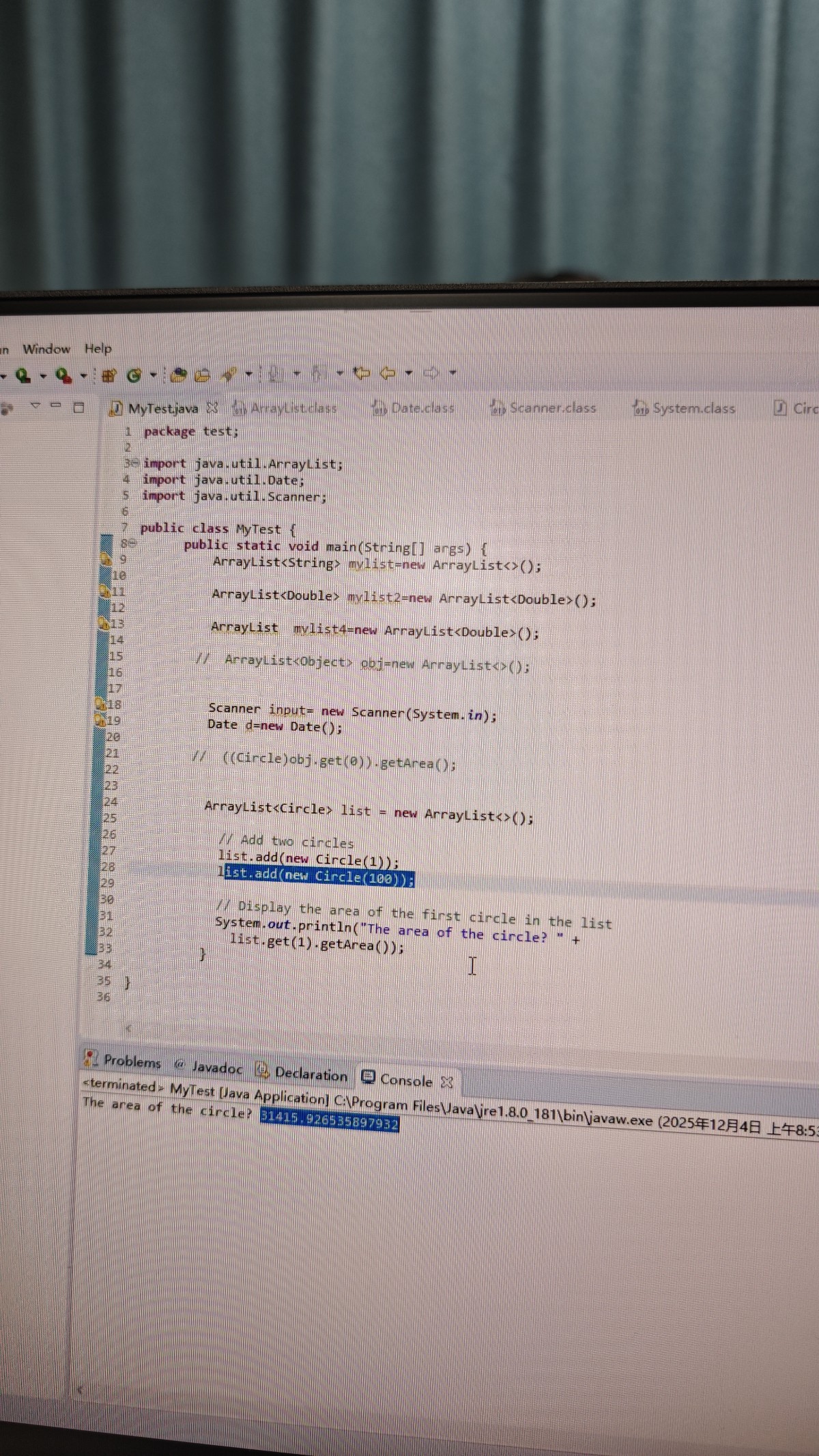Go to Last Edit Location icon

pos(361,373)
